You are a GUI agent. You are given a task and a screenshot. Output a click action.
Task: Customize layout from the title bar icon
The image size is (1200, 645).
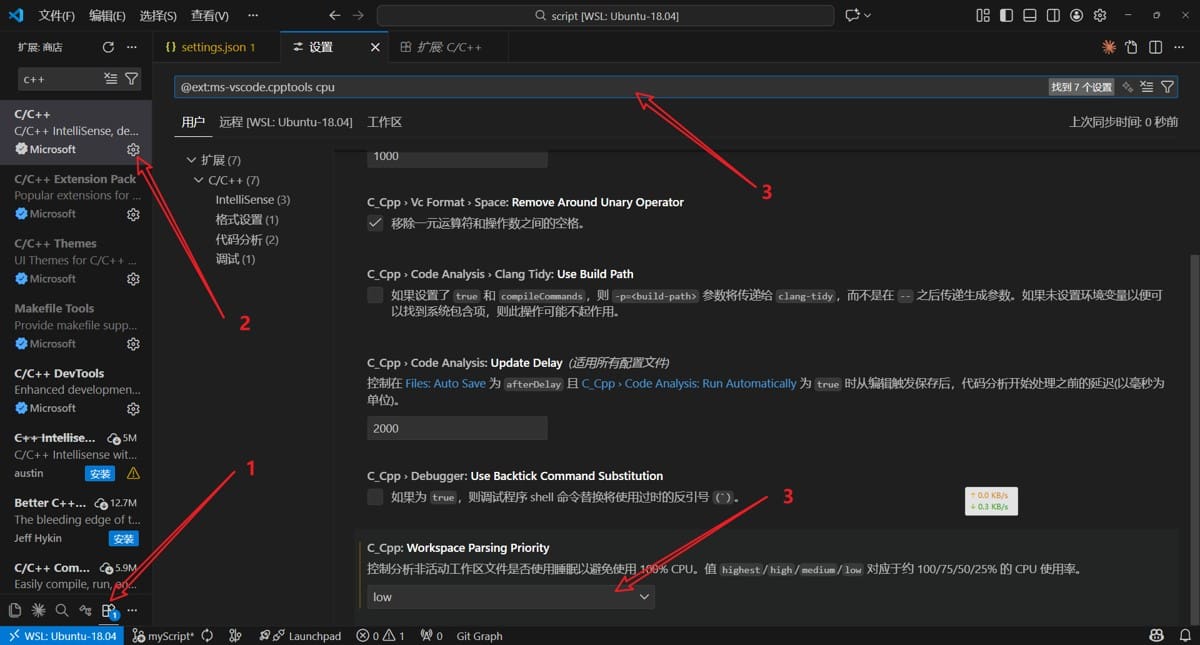click(983, 16)
